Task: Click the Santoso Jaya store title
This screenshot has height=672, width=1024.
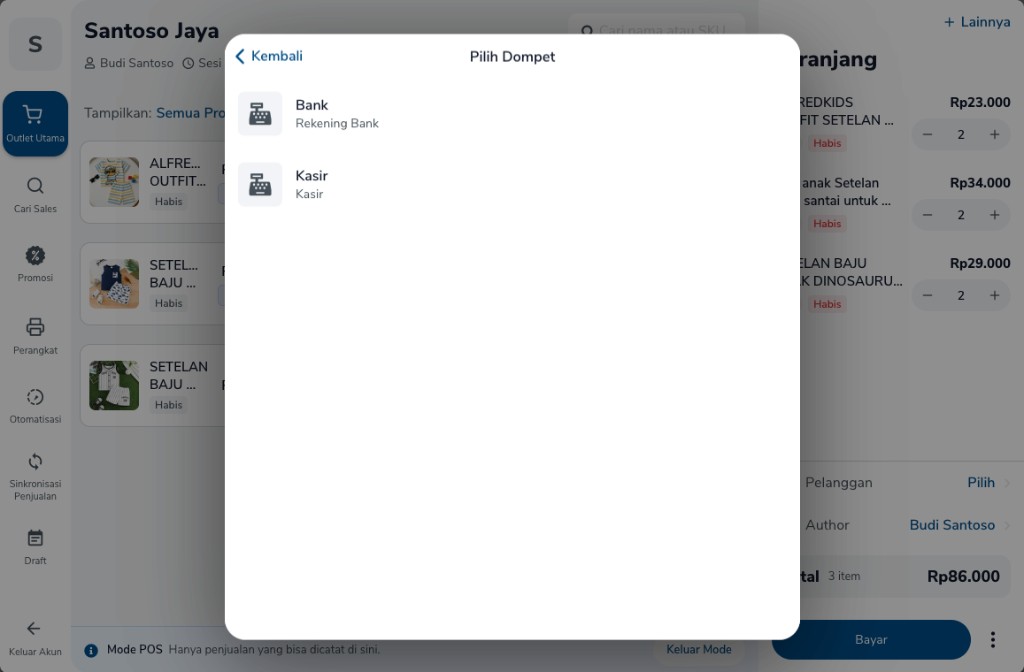Action: point(152,31)
